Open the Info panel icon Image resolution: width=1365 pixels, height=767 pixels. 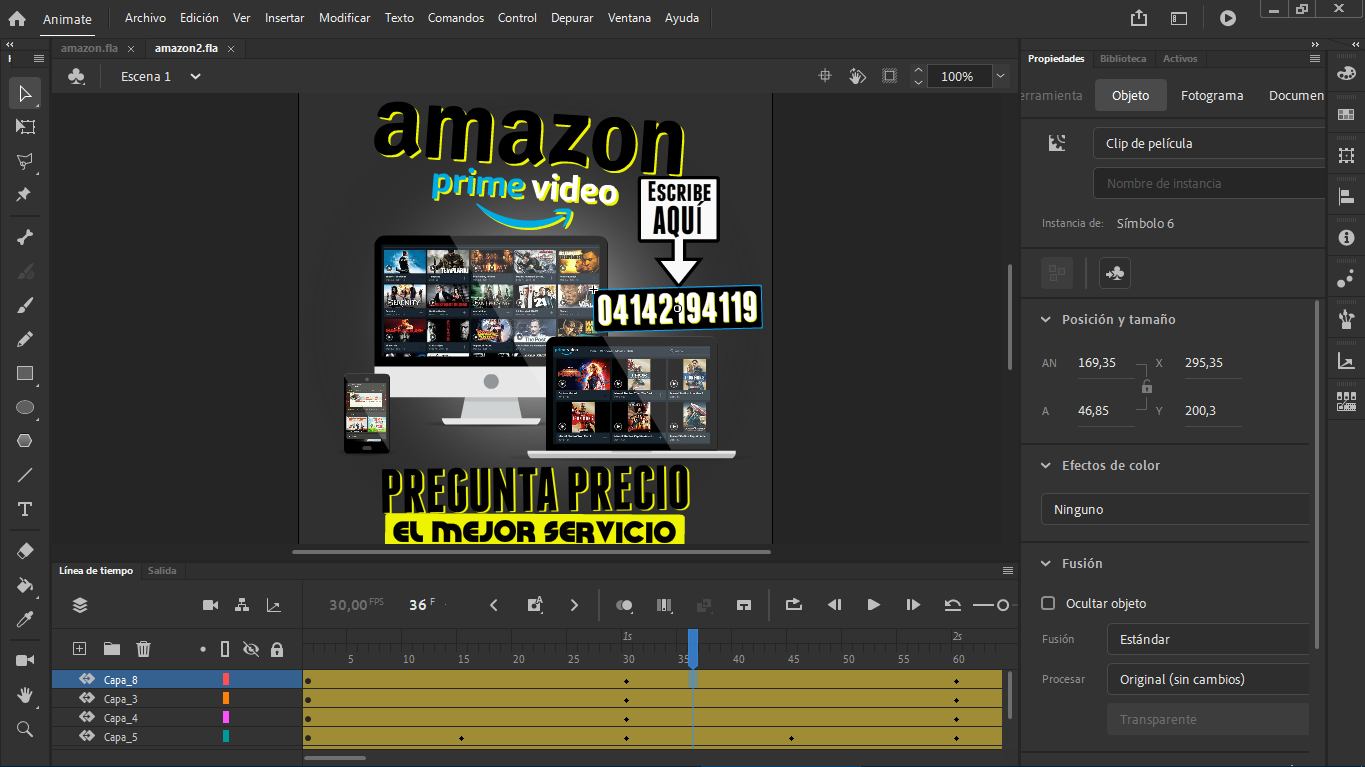(x=1346, y=237)
